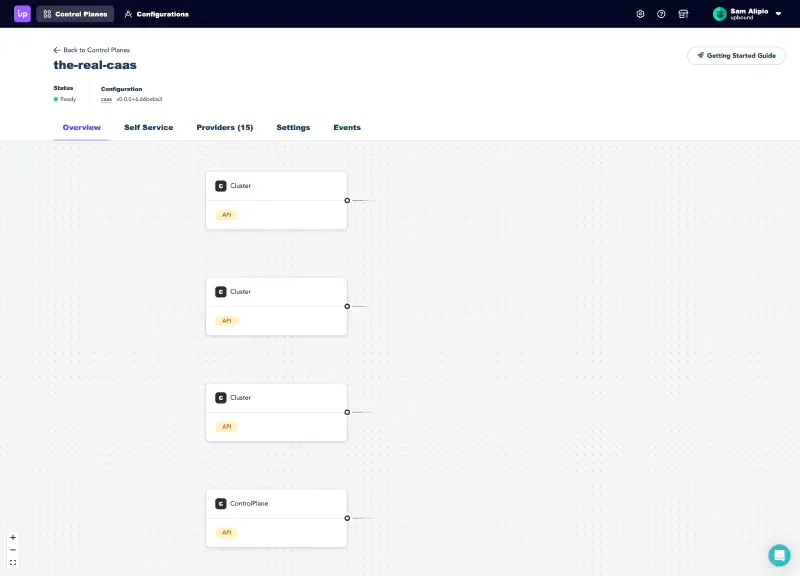Open the caas configuration link
The height and width of the screenshot is (576, 800).
click(x=106, y=99)
